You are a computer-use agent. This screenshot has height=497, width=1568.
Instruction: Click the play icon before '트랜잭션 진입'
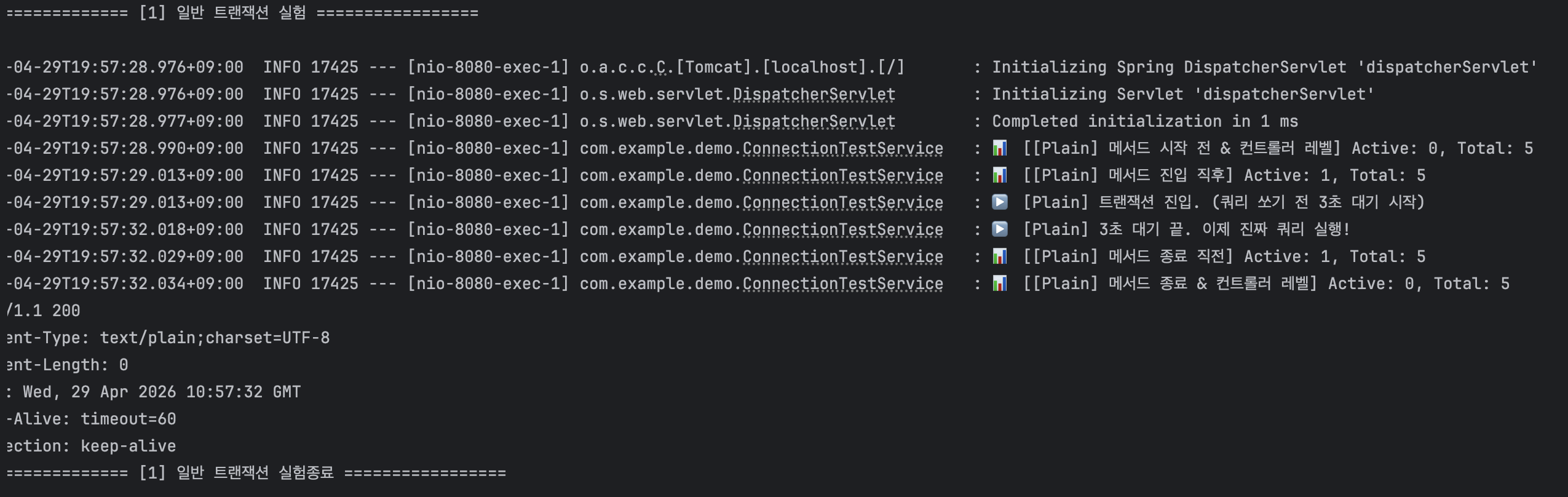tap(1000, 202)
